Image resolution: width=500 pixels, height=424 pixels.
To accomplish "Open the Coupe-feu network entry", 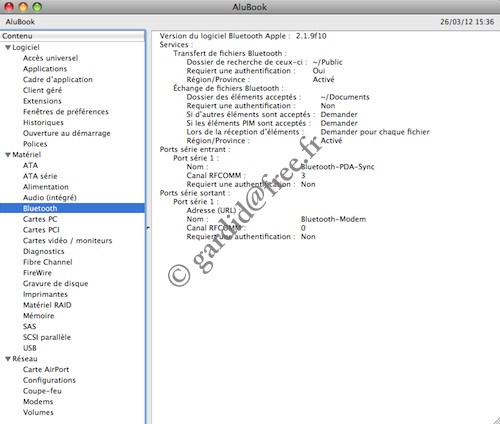I will pos(42,391).
